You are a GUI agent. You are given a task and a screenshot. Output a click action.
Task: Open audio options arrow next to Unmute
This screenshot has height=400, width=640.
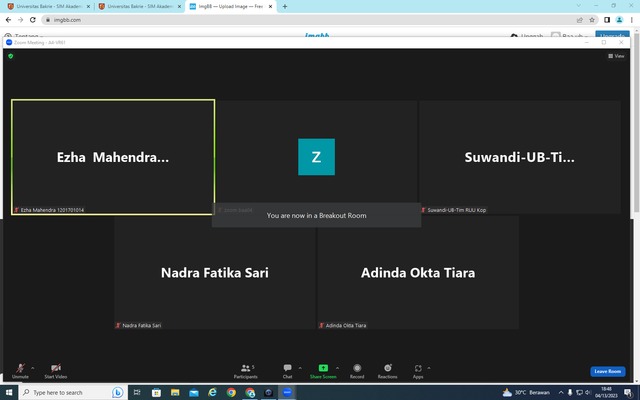pos(33,368)
